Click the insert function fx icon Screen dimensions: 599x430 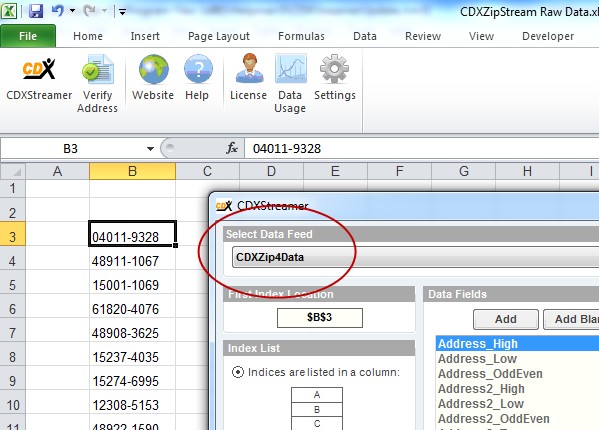point(232,148)
